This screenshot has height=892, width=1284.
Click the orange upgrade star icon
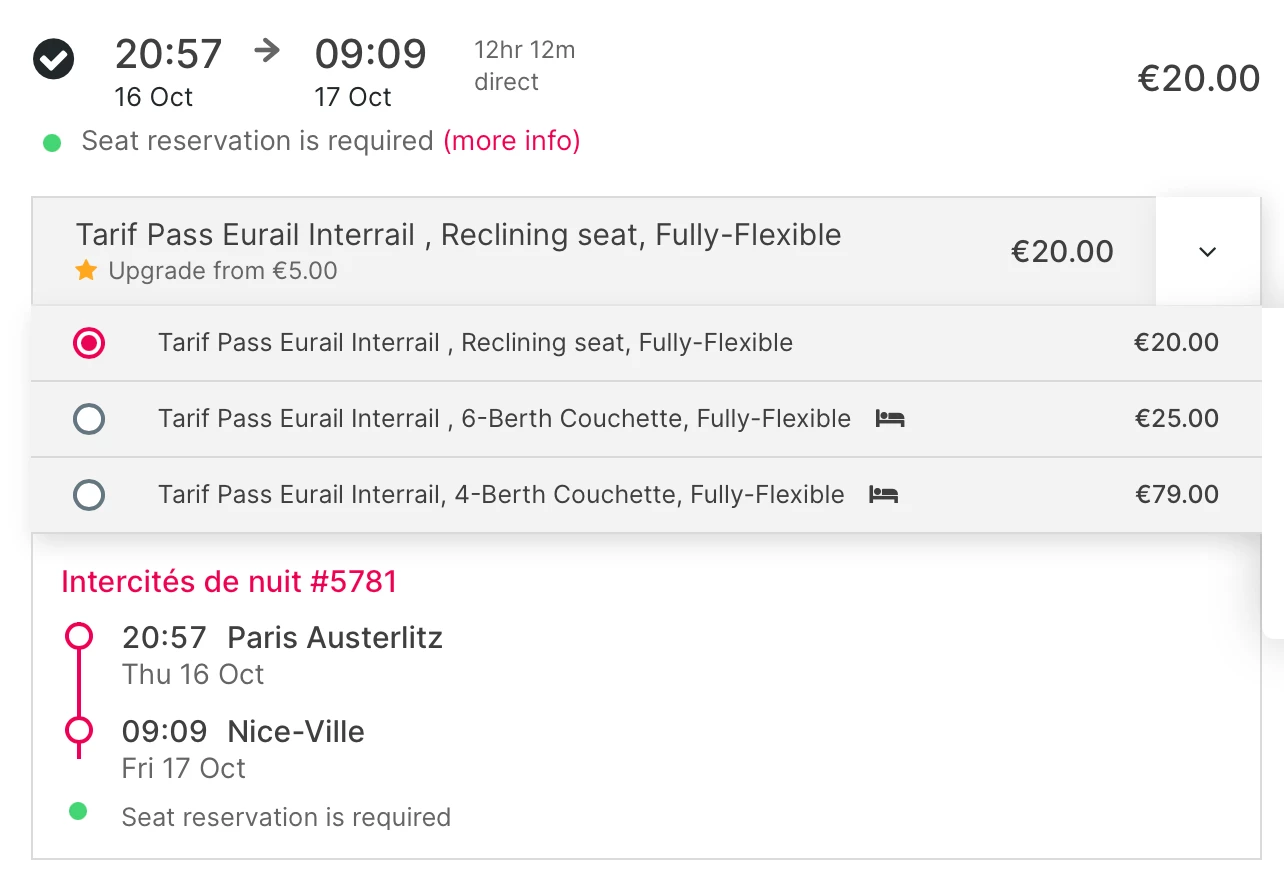[x=86, y=271]
